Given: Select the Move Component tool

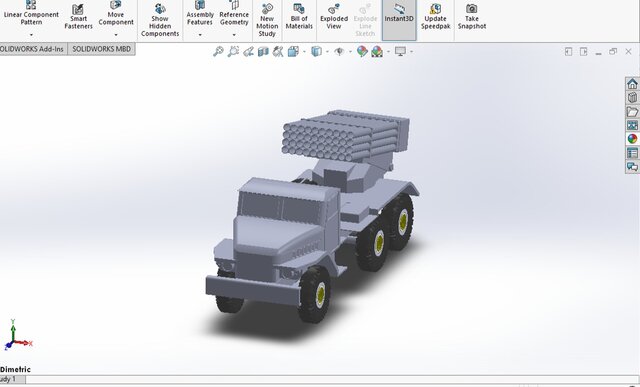Looking at the screenshot, I should coord(116,13).
